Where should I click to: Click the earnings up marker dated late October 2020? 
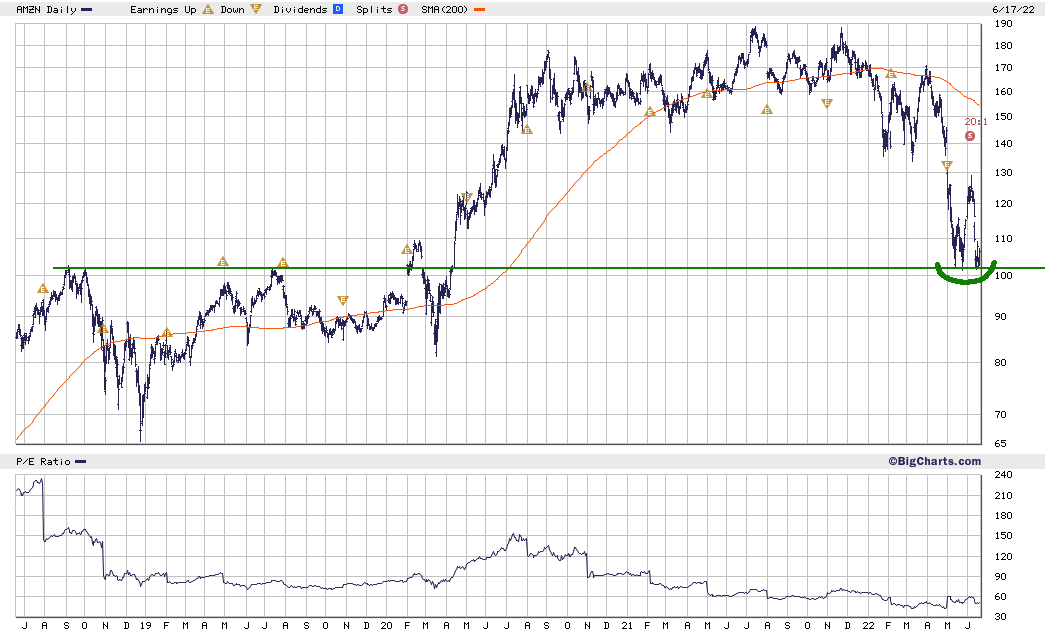(587, 87)
